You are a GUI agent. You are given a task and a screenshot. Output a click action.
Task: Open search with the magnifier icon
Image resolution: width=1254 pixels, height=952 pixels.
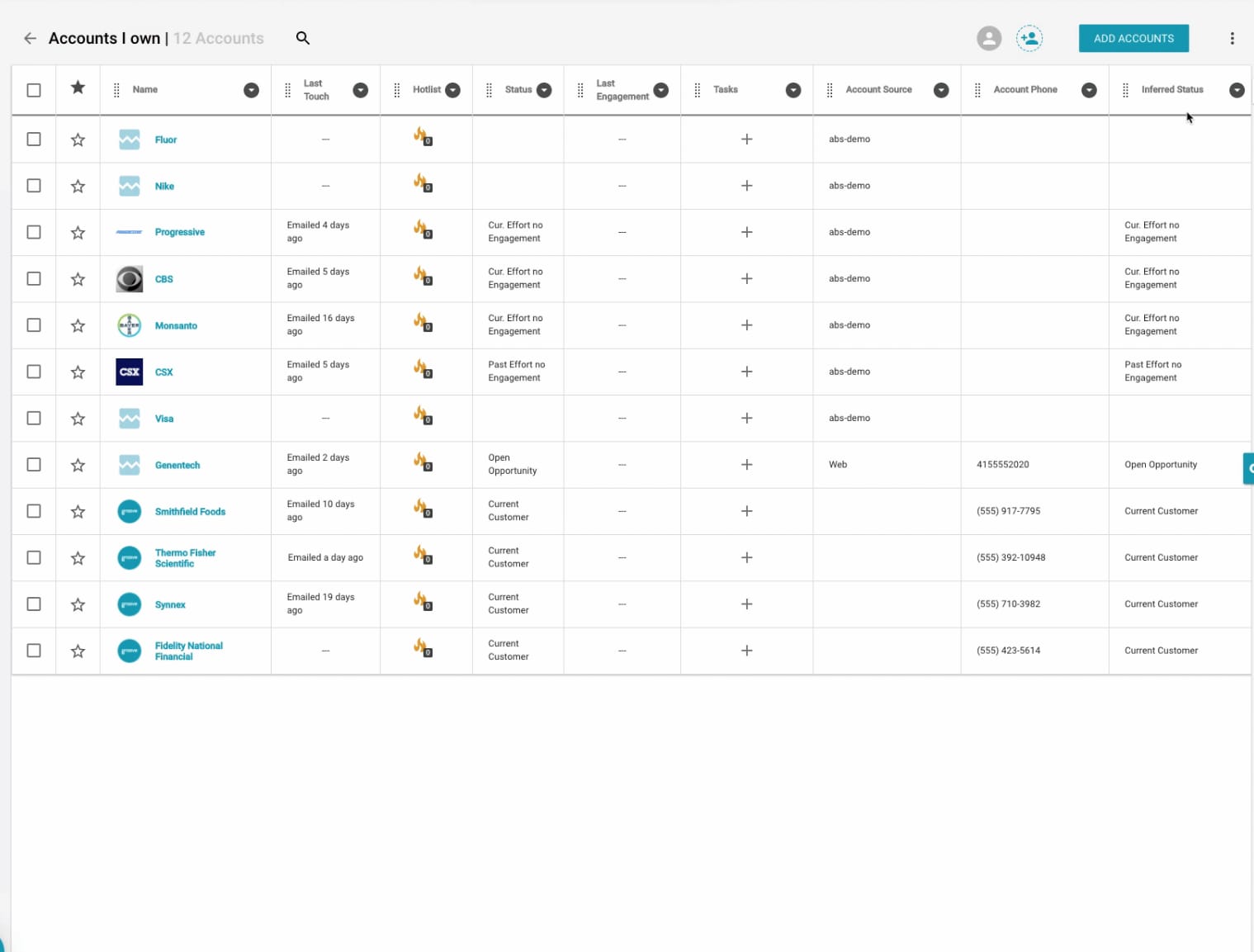(303, 38)
